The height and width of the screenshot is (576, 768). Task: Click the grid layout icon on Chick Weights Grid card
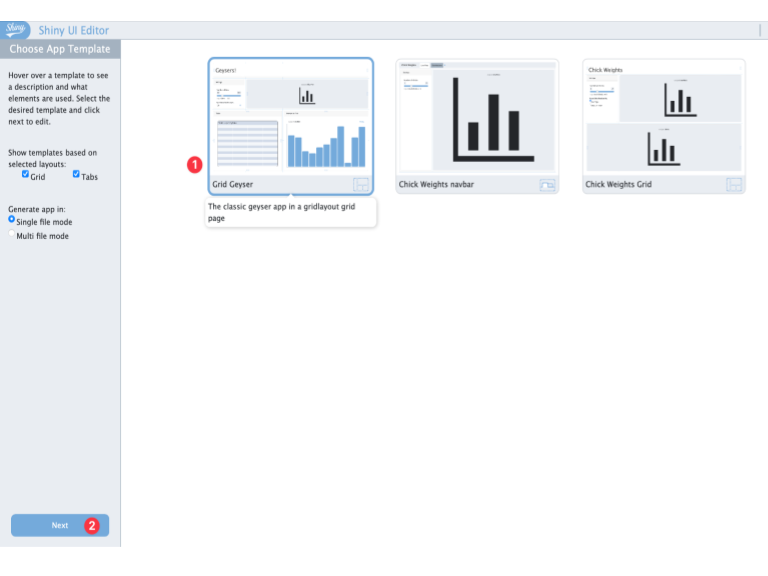click(734, 184)
